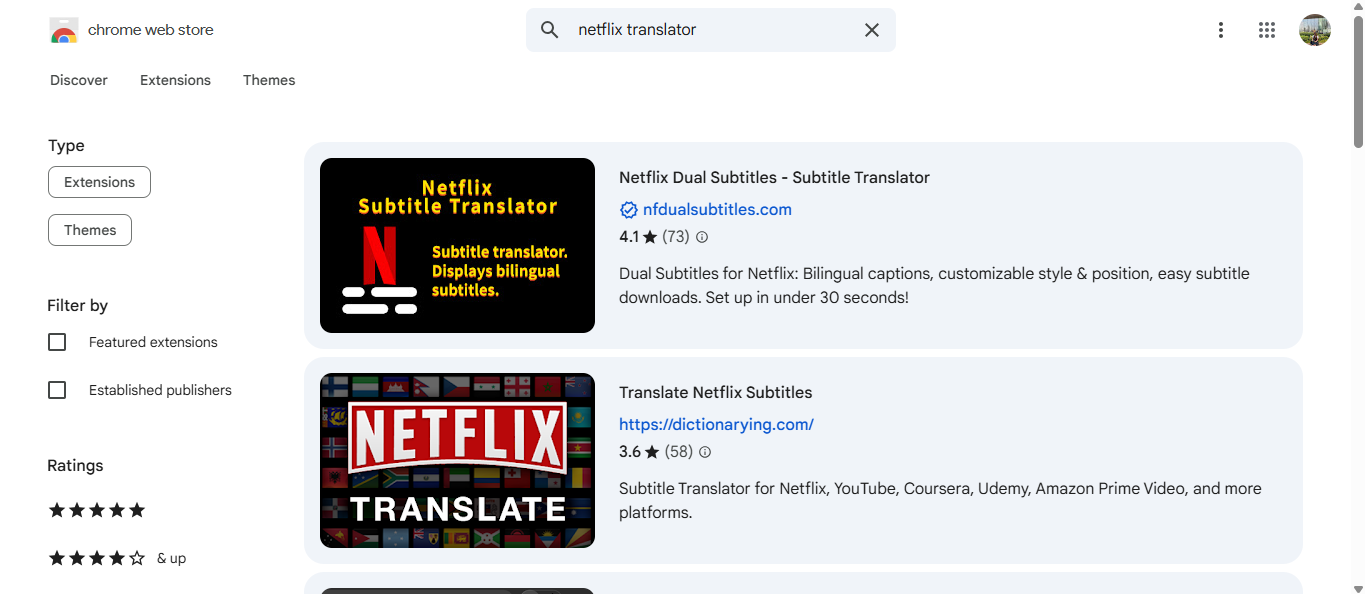Click the Themes type filter chip

pos(89,230)
